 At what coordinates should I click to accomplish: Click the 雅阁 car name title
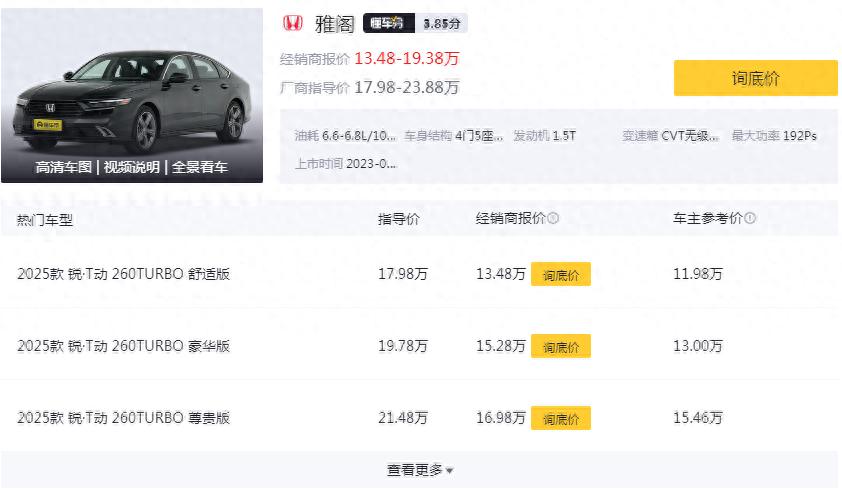pos(334,23)
